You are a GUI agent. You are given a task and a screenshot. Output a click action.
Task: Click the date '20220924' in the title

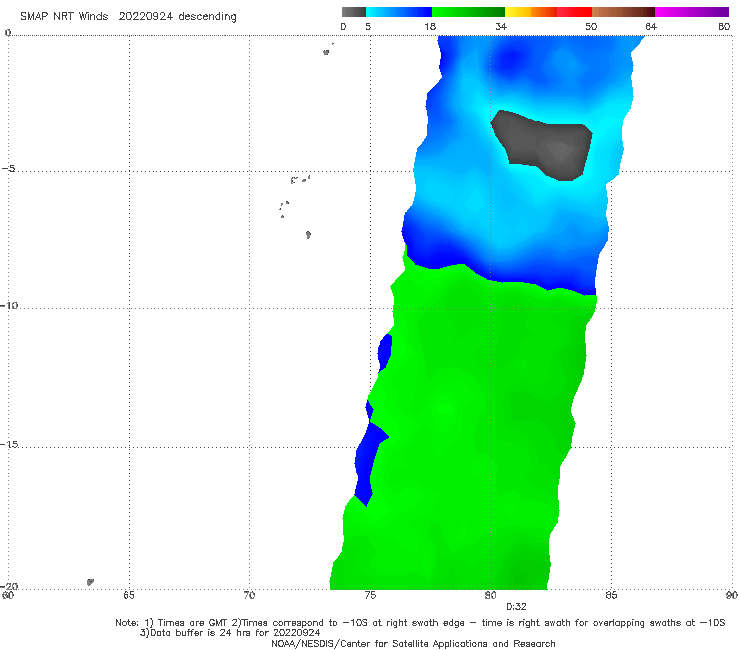[x=145, y=16]
